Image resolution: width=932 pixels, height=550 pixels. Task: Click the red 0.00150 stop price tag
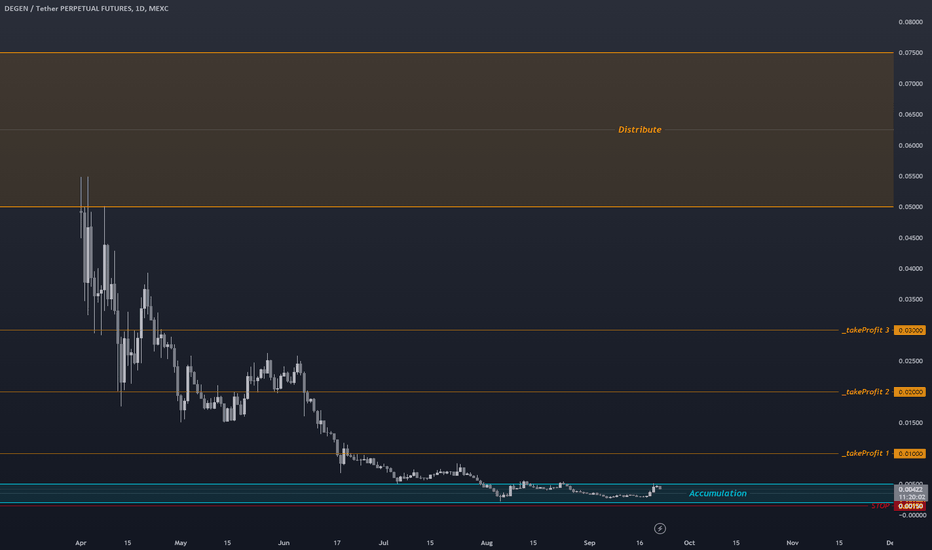pos(909,506)
